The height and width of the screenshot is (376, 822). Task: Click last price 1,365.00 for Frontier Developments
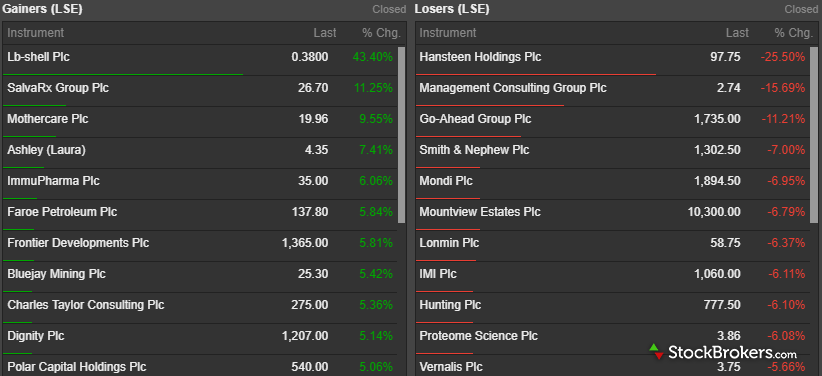tap(305, 242)
